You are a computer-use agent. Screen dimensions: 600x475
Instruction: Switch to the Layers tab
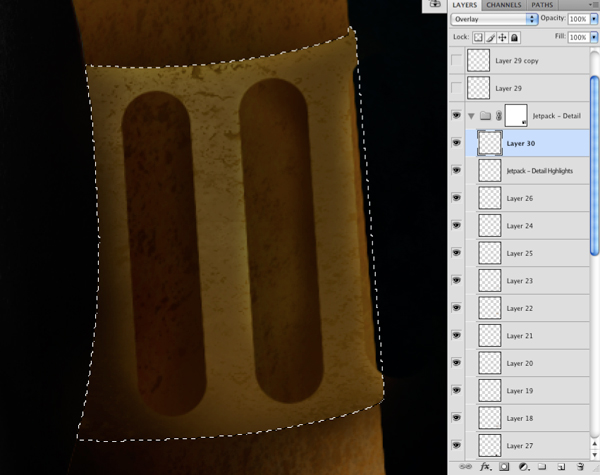tap(465, 5)
